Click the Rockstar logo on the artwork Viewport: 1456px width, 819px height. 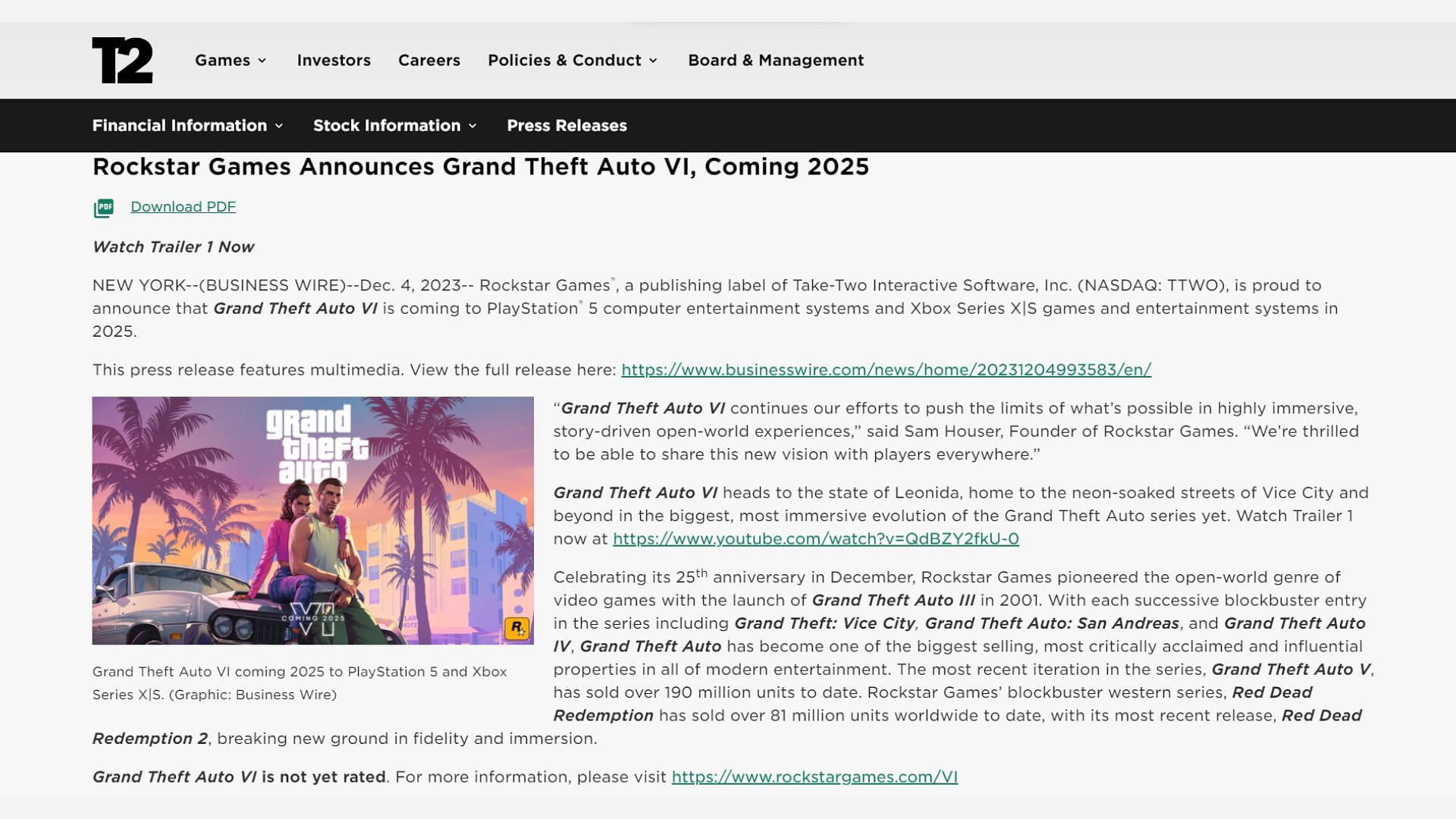pos(516,628)
